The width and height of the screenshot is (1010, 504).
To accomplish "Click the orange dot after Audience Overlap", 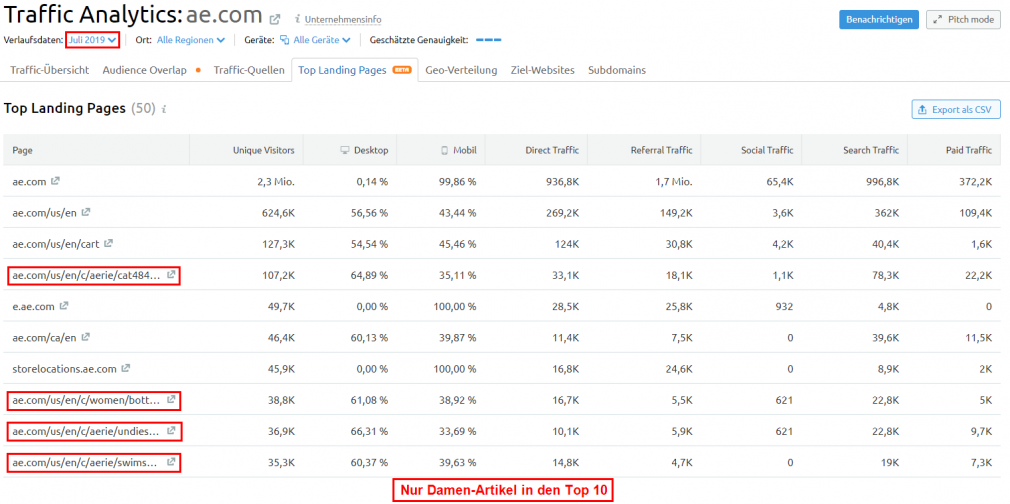I will pyautogui.click(x=198, y=70).
